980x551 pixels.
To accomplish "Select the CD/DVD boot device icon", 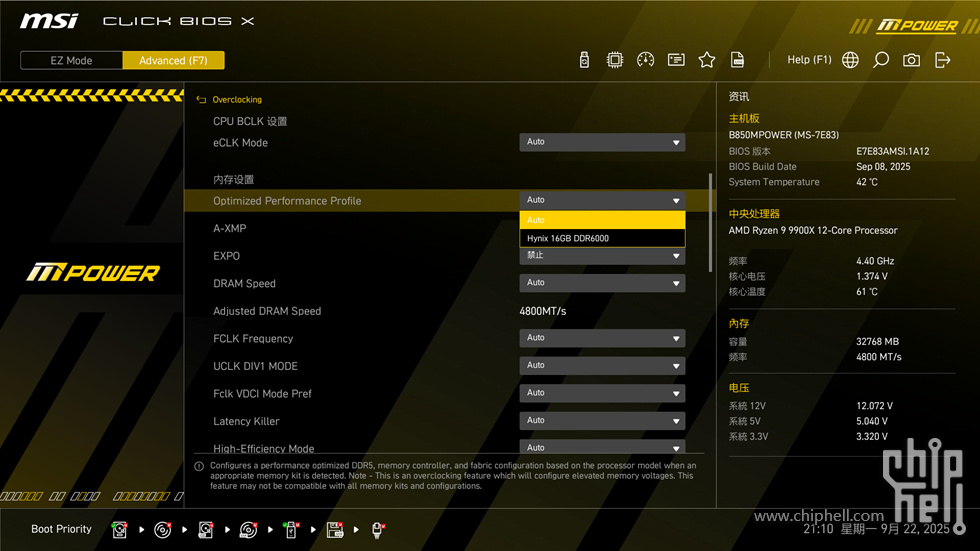I will 162,530.
